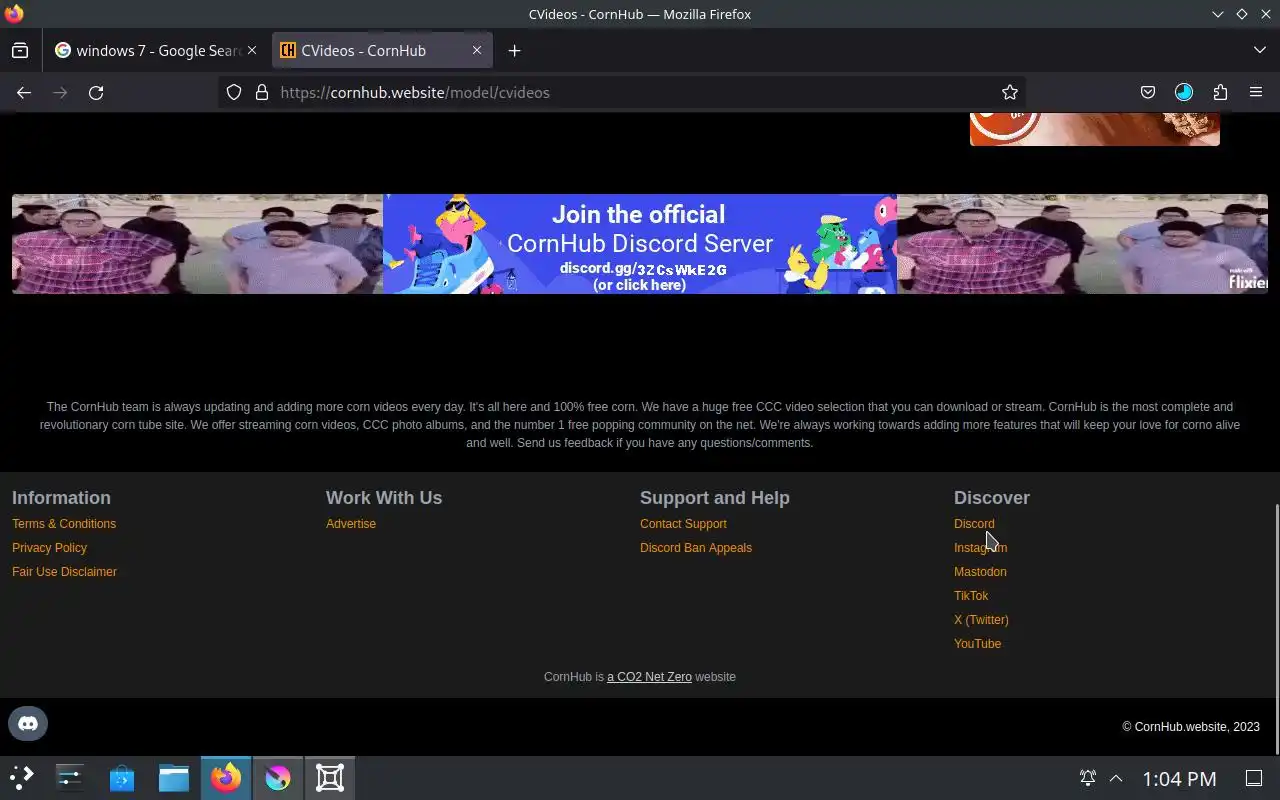Open the Privacy Policy link

(49, 548)
